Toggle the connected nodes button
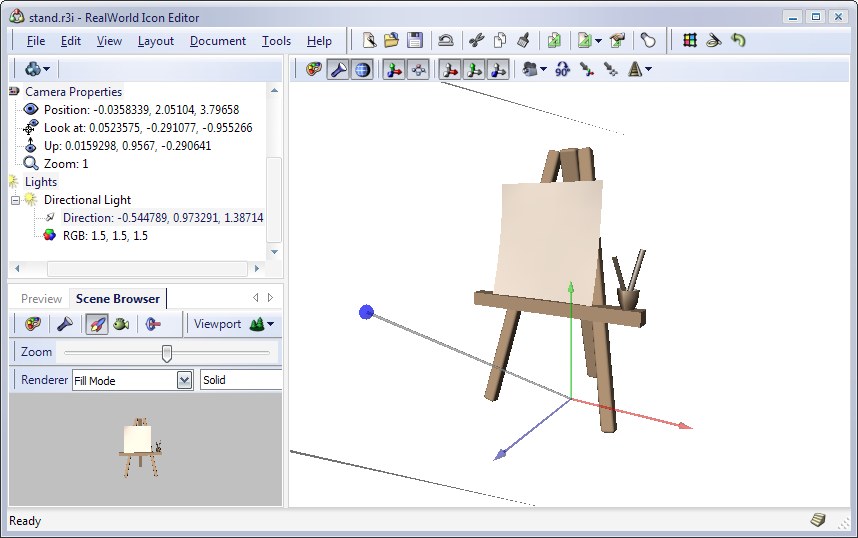Image resolution: width=858 pixels, height=538 pixels. coord(418,70)
